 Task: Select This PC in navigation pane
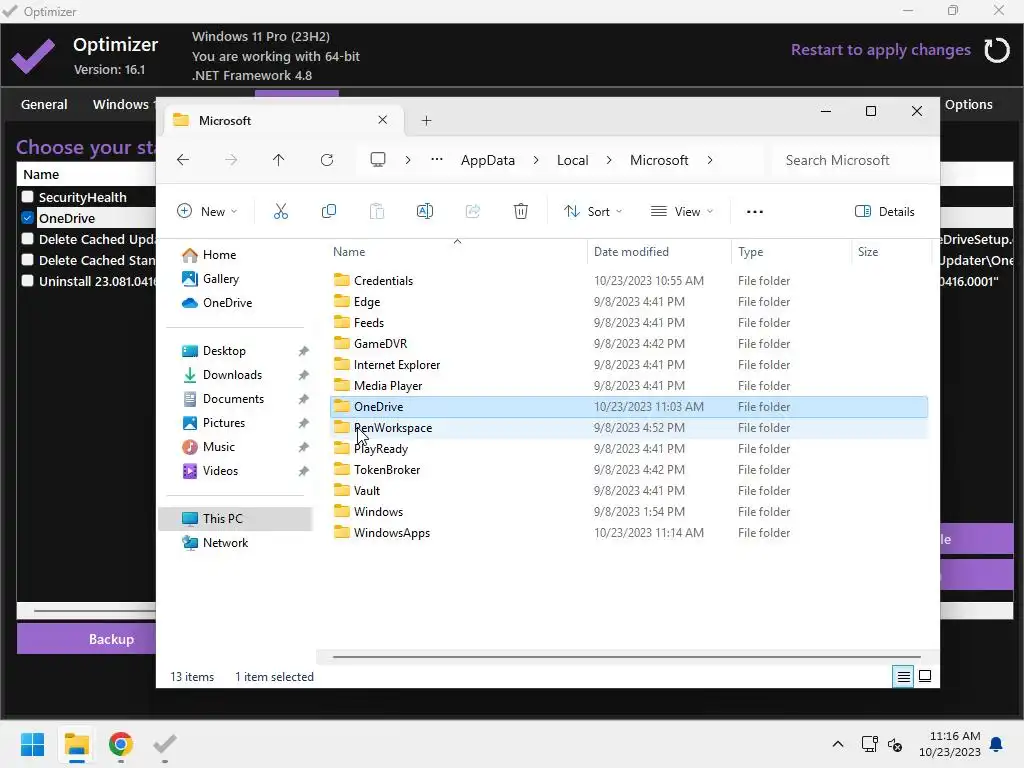(x=235, y=519)
